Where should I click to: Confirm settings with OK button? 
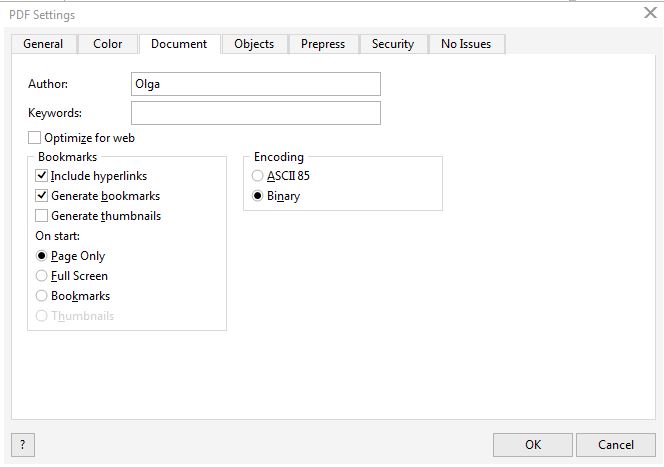point(533,445)
